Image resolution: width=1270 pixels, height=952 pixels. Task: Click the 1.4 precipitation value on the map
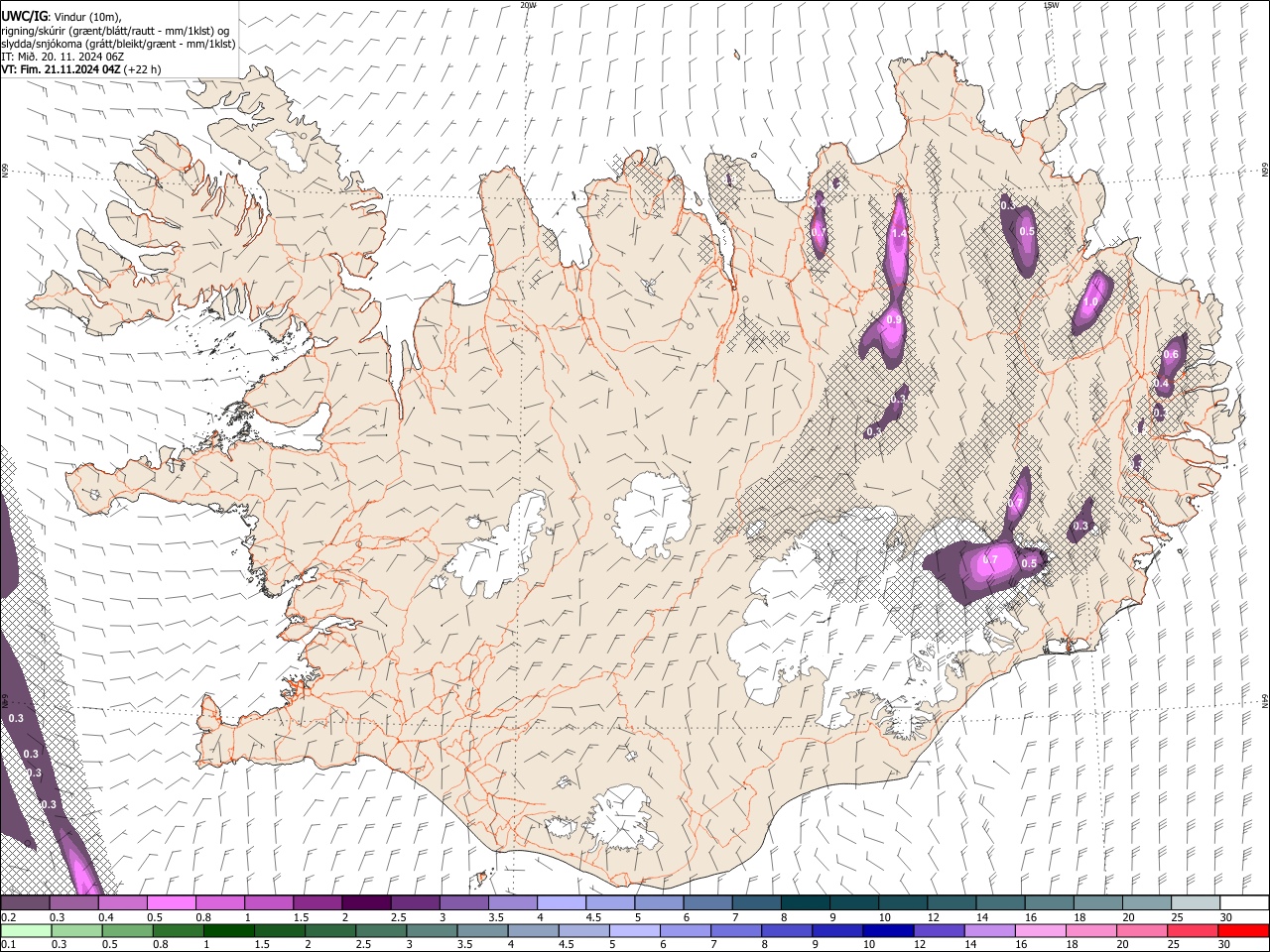899,234
